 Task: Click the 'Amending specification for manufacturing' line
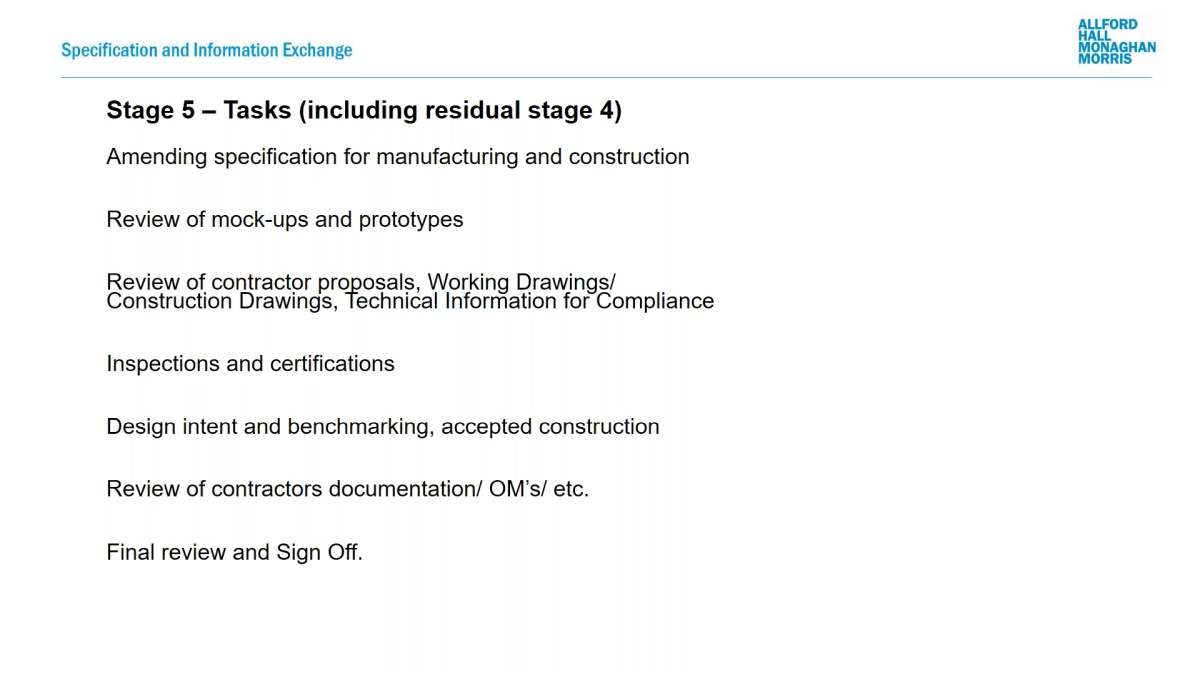click(398, 157)
